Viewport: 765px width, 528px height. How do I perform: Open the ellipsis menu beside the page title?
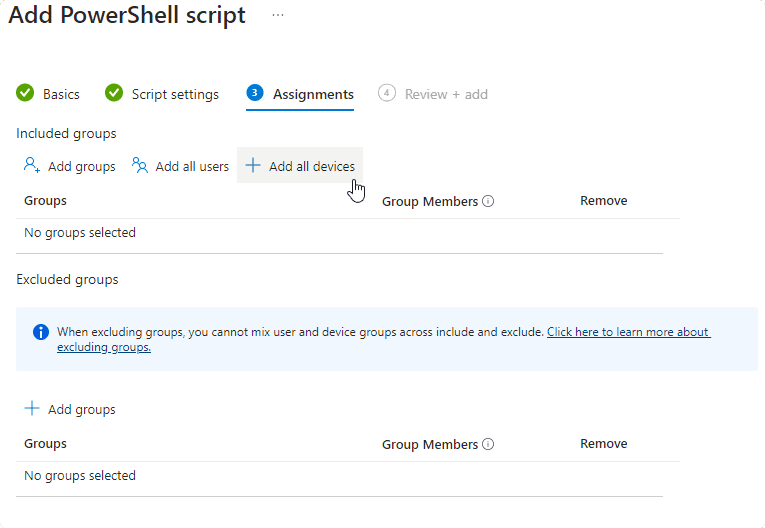tap(278, 16)
